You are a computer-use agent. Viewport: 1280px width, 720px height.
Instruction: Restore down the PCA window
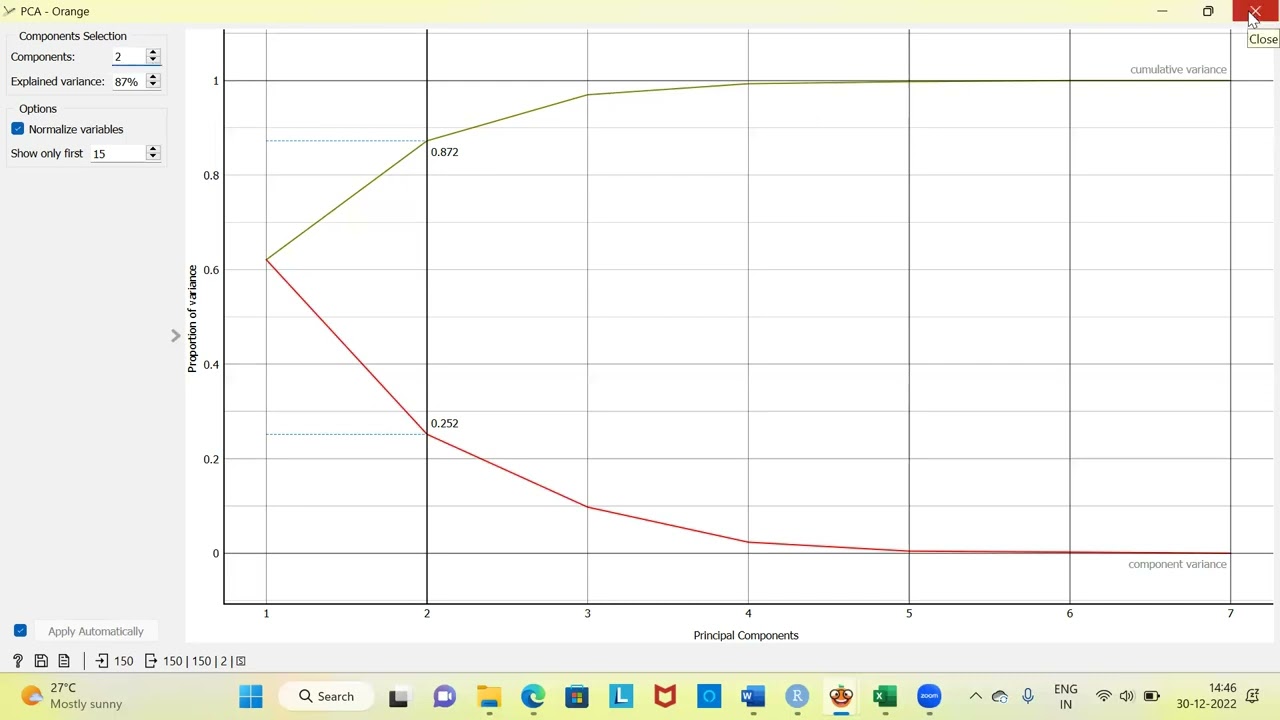pos(1208,11)
